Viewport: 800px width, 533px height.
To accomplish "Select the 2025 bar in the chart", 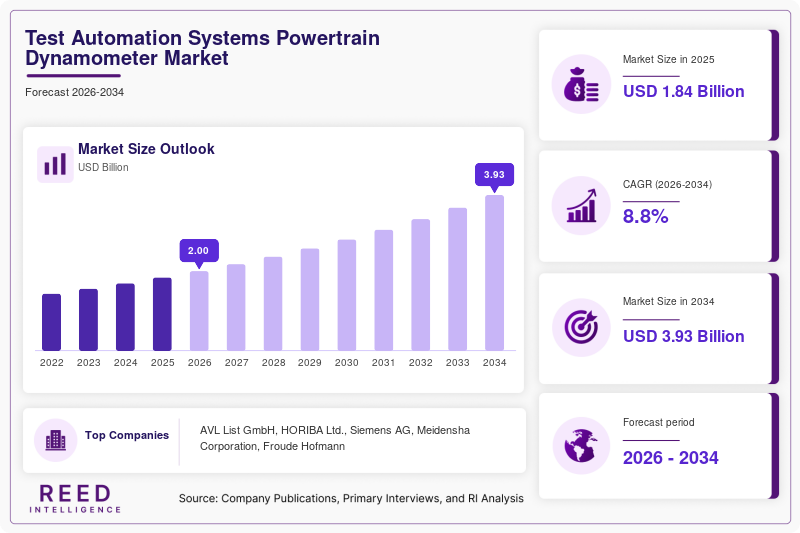I will pyautogui.click(x=162, y=314).
